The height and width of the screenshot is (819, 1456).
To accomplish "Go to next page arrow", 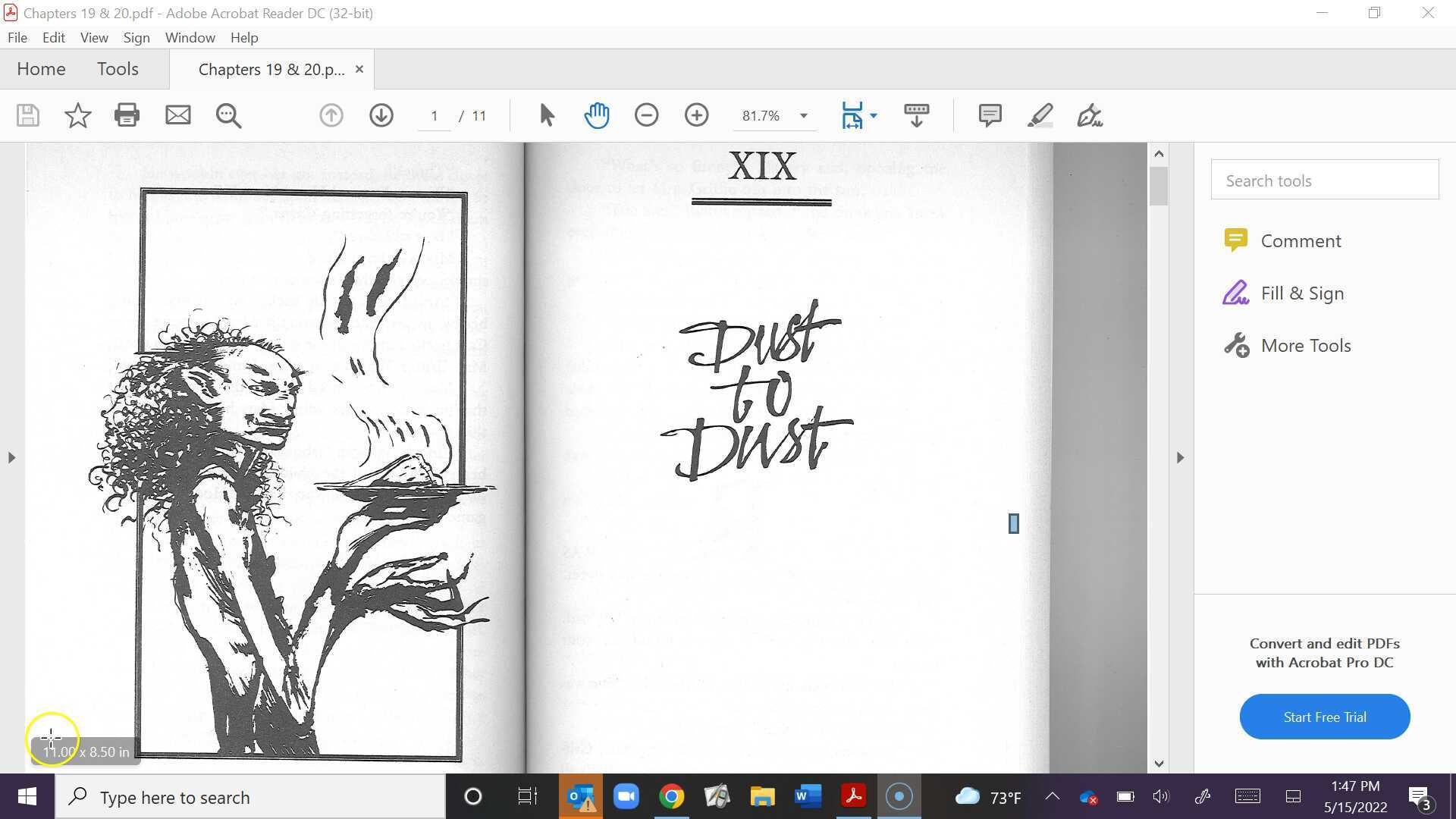I will tap(381, 115).
